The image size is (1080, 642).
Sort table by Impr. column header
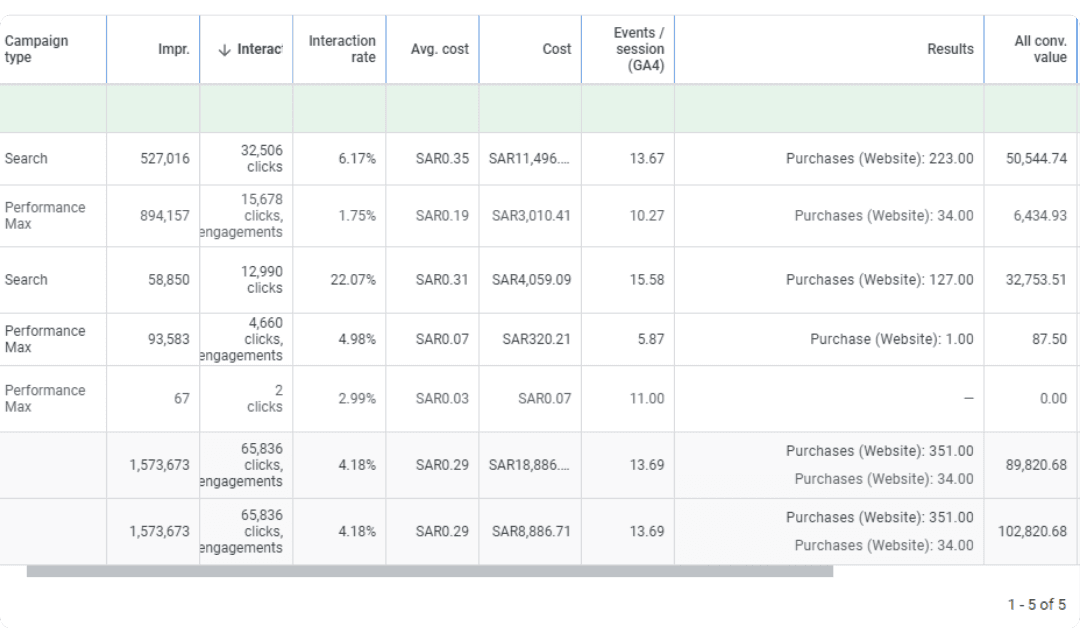174,49
